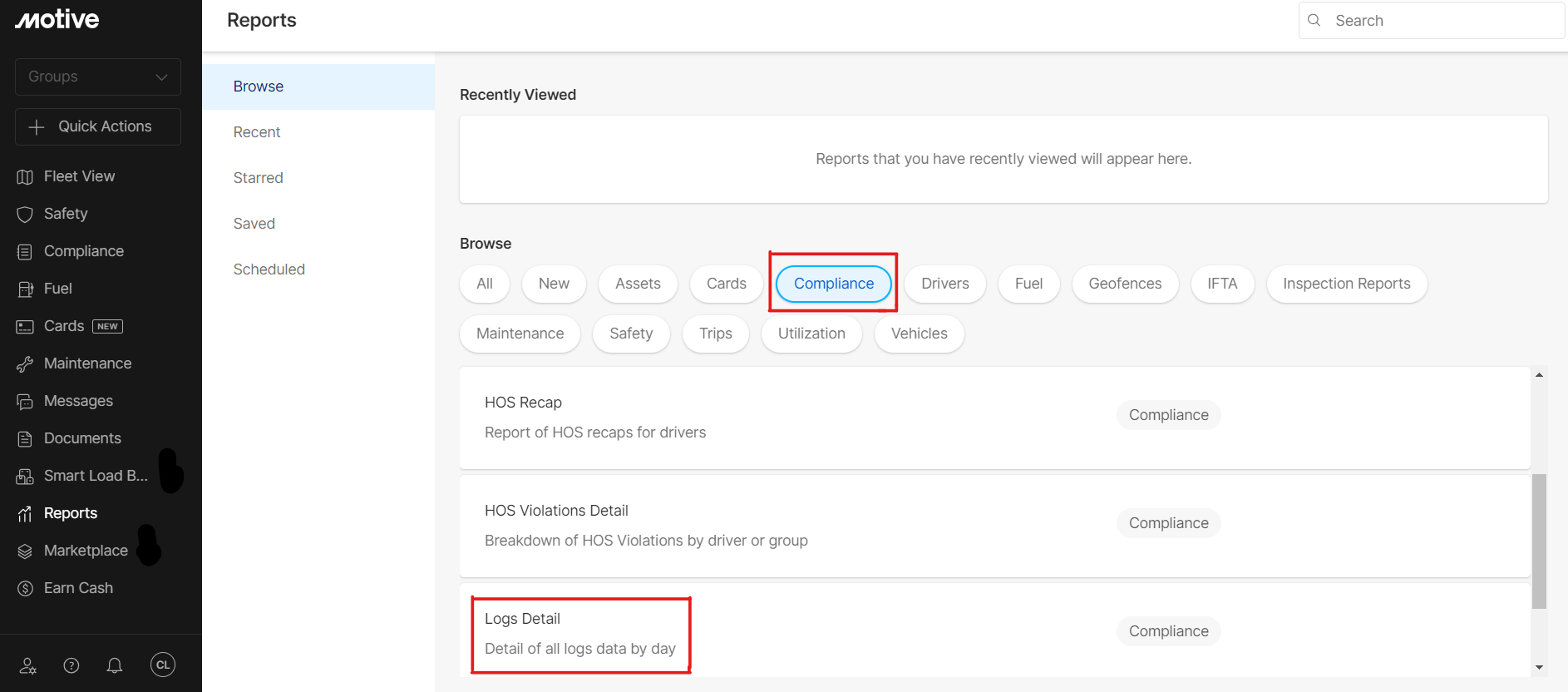Select the Browse tab
Screen dimensions: 1568x692
pyautogui.click(x=318, y=86)
